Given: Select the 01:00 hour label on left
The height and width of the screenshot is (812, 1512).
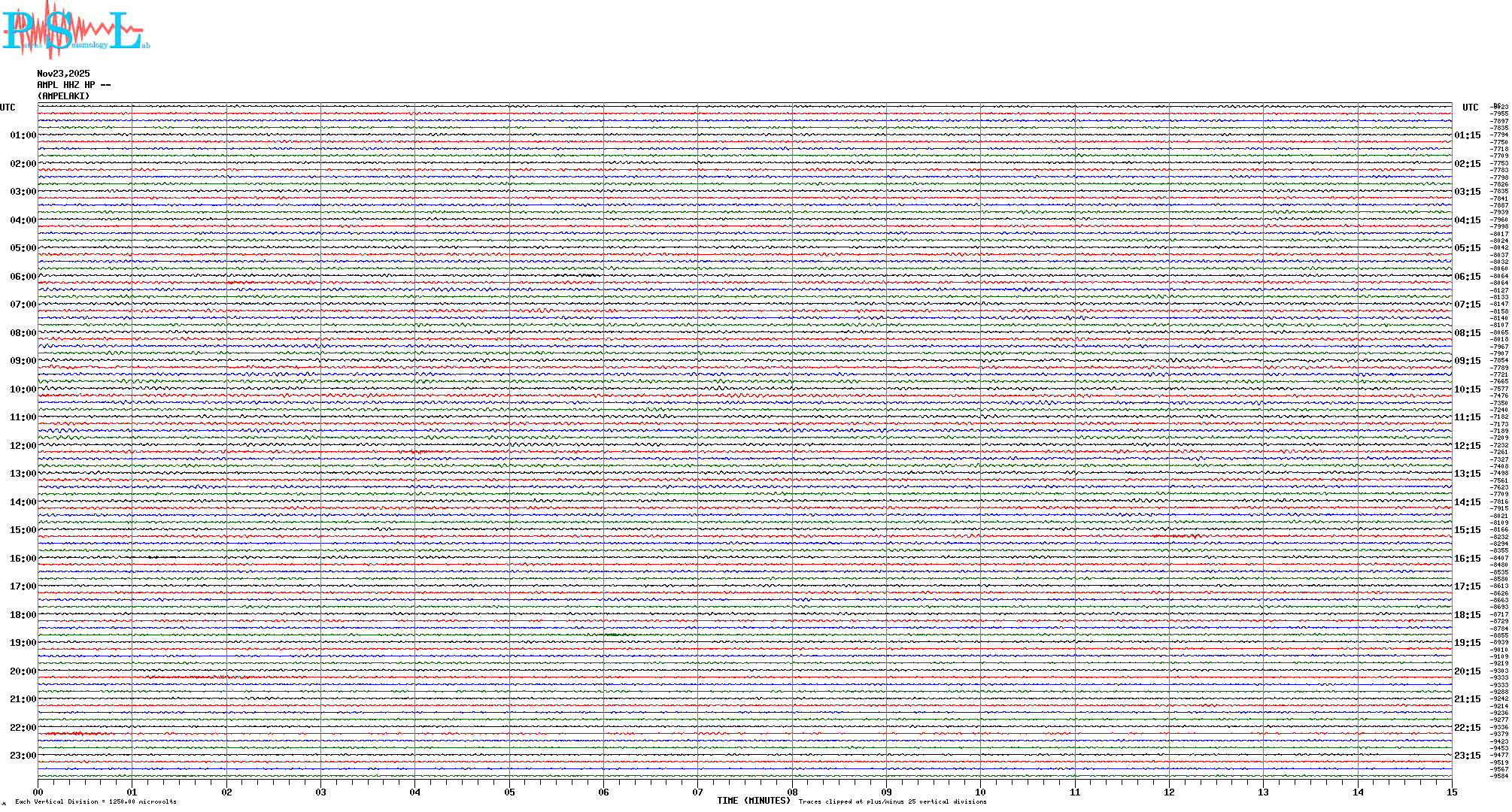Looking at the screenshot, I should click(x=23, y=135).
